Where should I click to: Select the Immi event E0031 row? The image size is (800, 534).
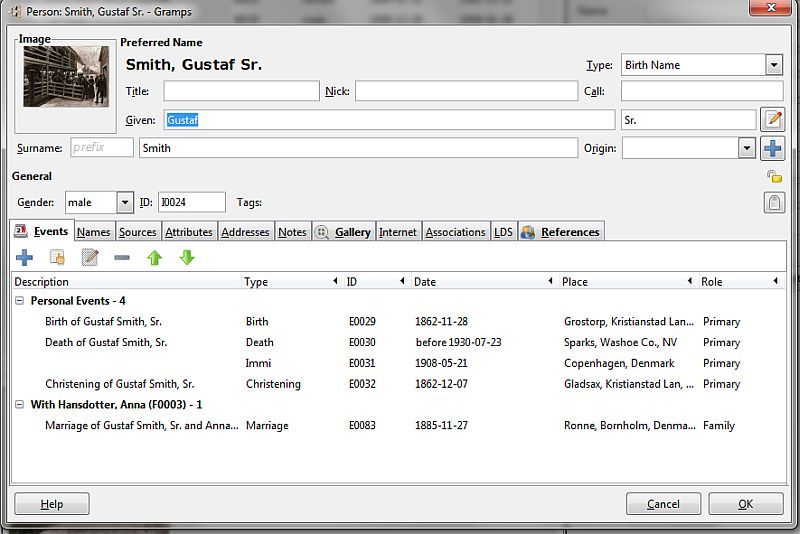[x=398, y=363]
